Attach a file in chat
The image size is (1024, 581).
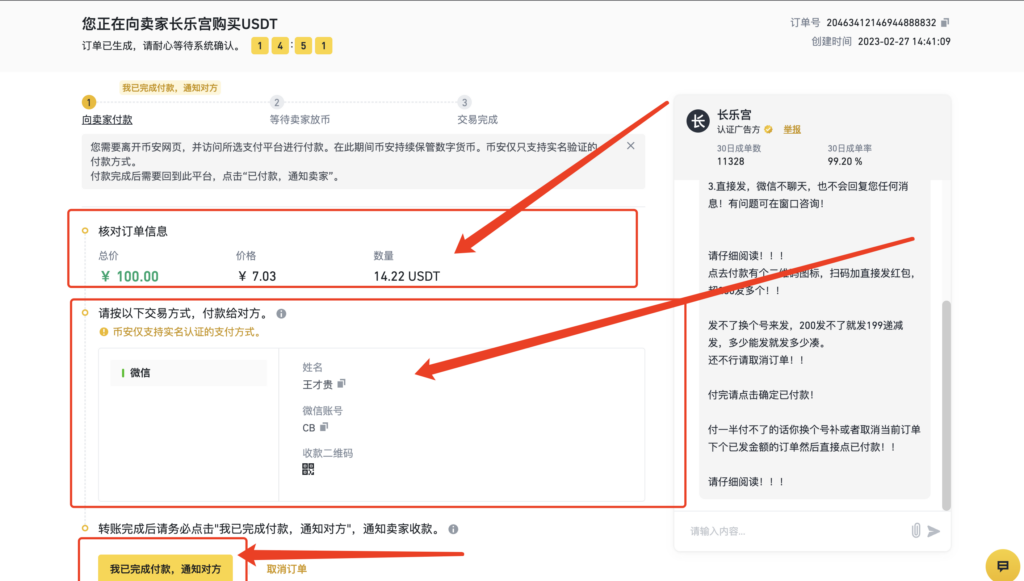(916, 531)
